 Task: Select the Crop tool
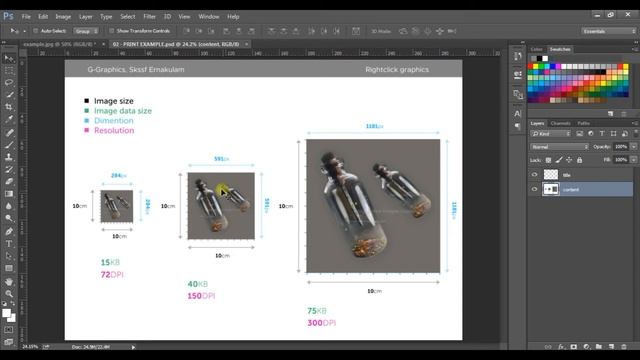pyautogui.click(x=9, y=107)
